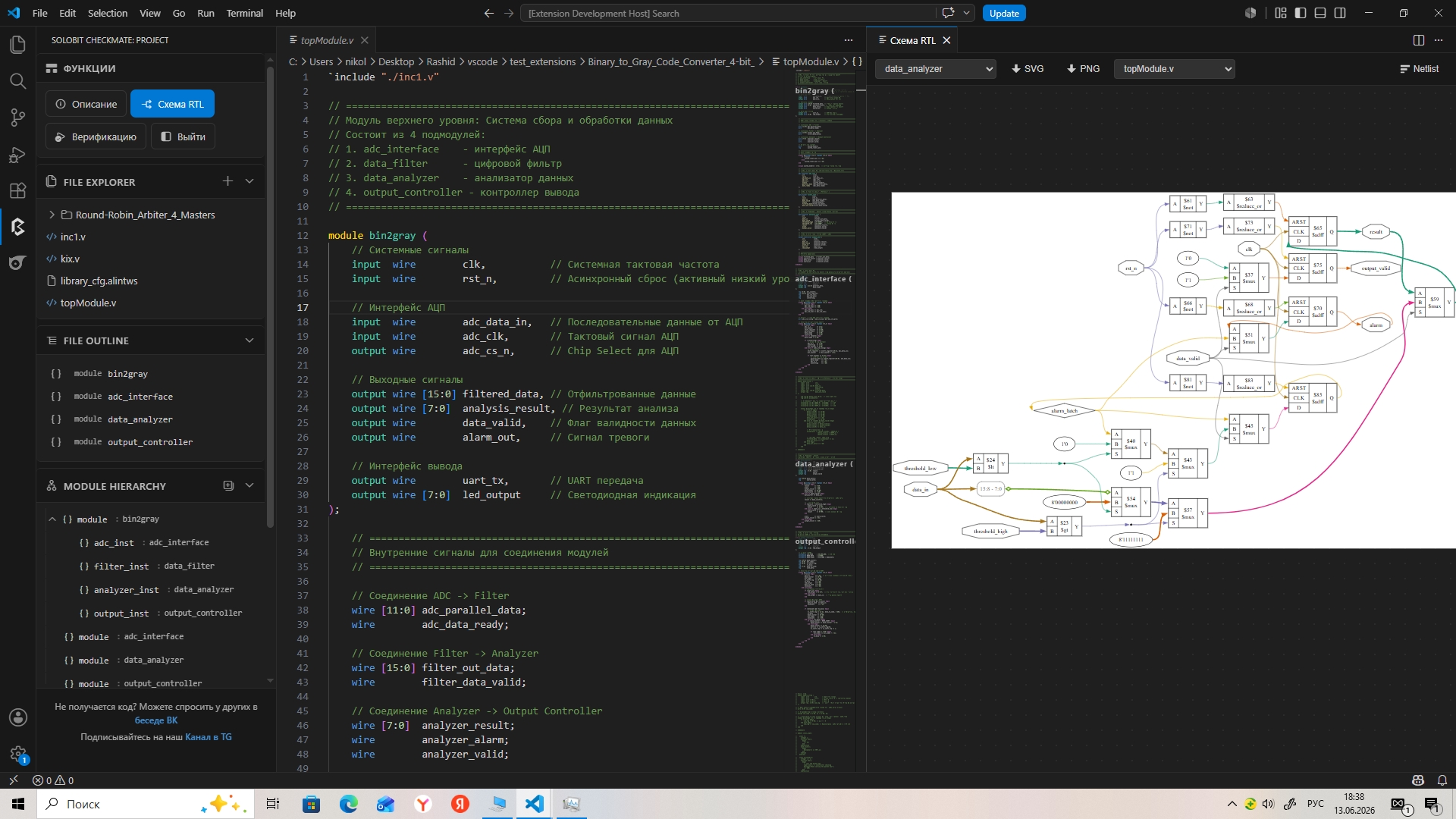Toggle the primary side bar layout icon
This screenshot has height=819, width=1456.
(1300, 13)
